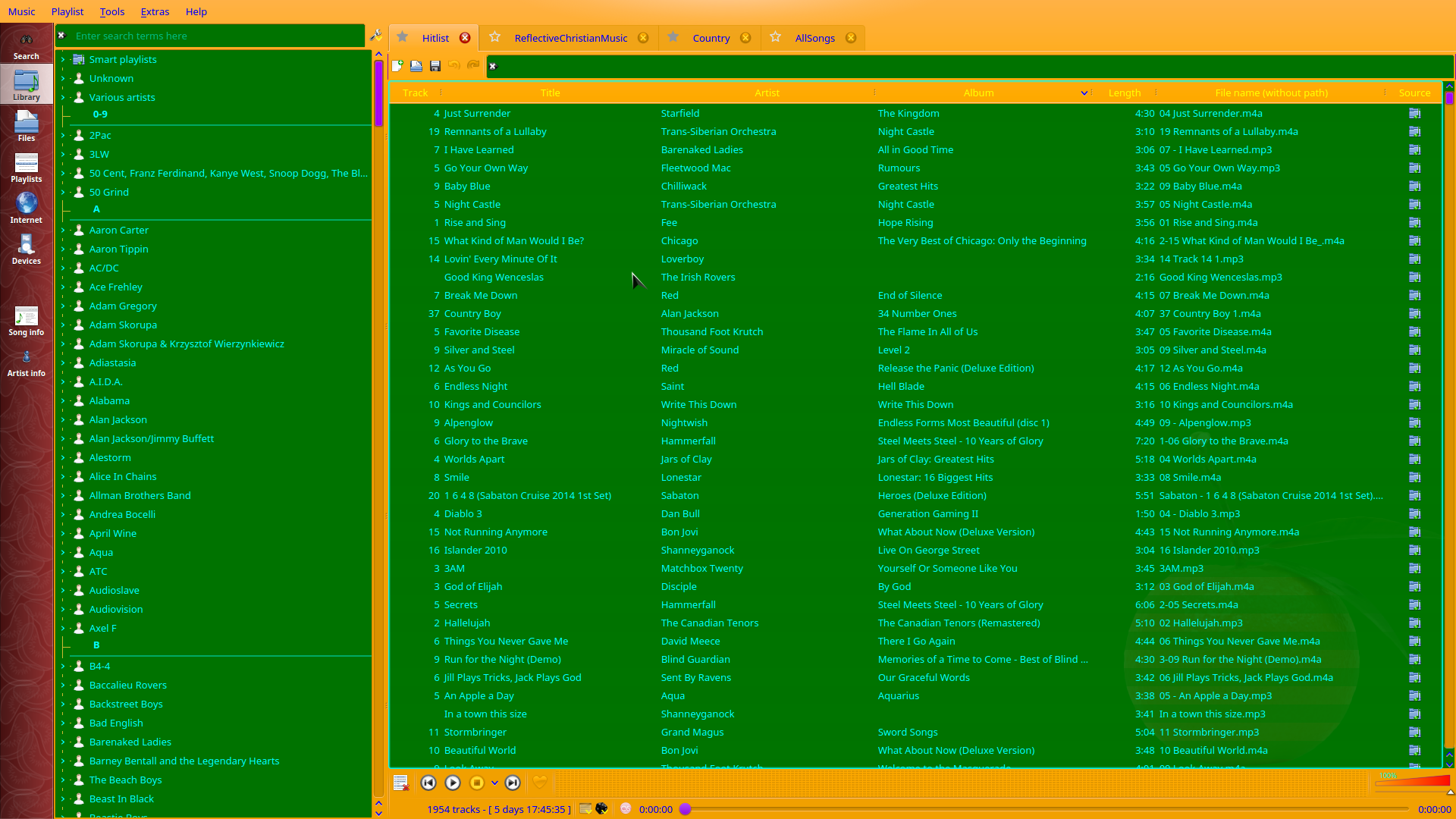Switch to the Country playlist tab
The height and width of the screenshot is (819, 1456).
(711, 38)
